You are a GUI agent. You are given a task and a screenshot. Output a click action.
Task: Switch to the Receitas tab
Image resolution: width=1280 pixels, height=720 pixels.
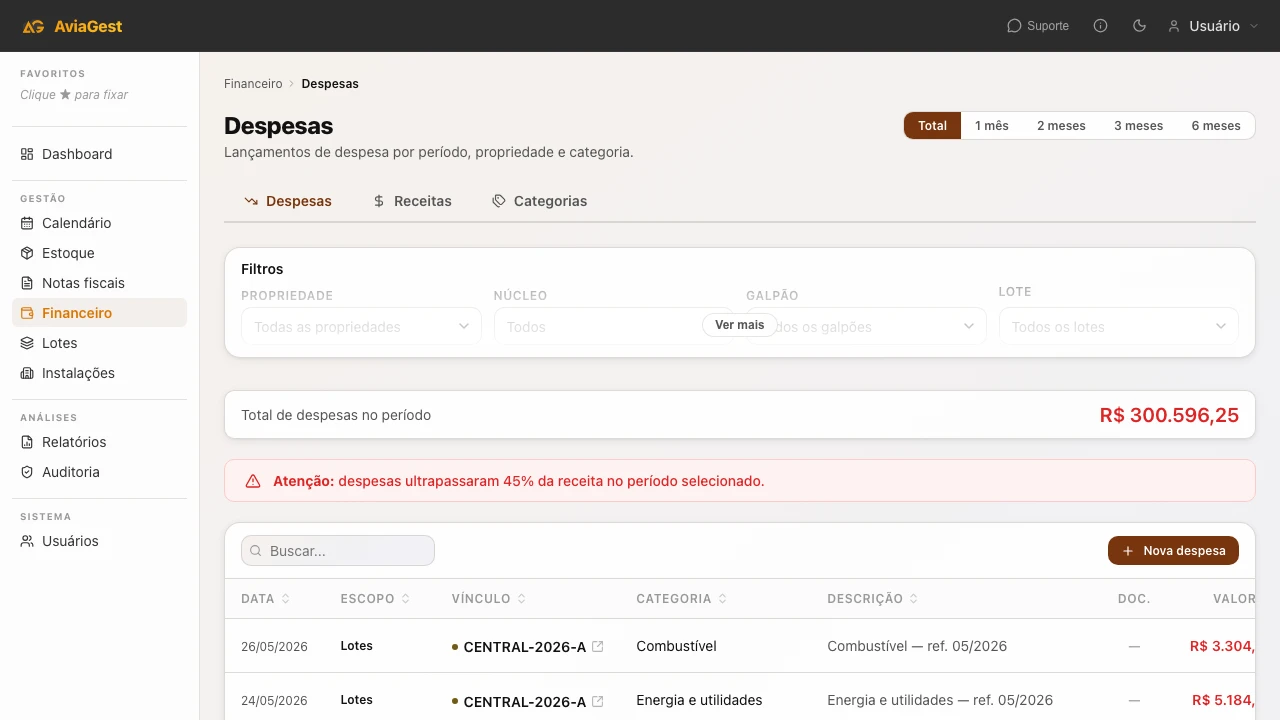pos(412,201)
